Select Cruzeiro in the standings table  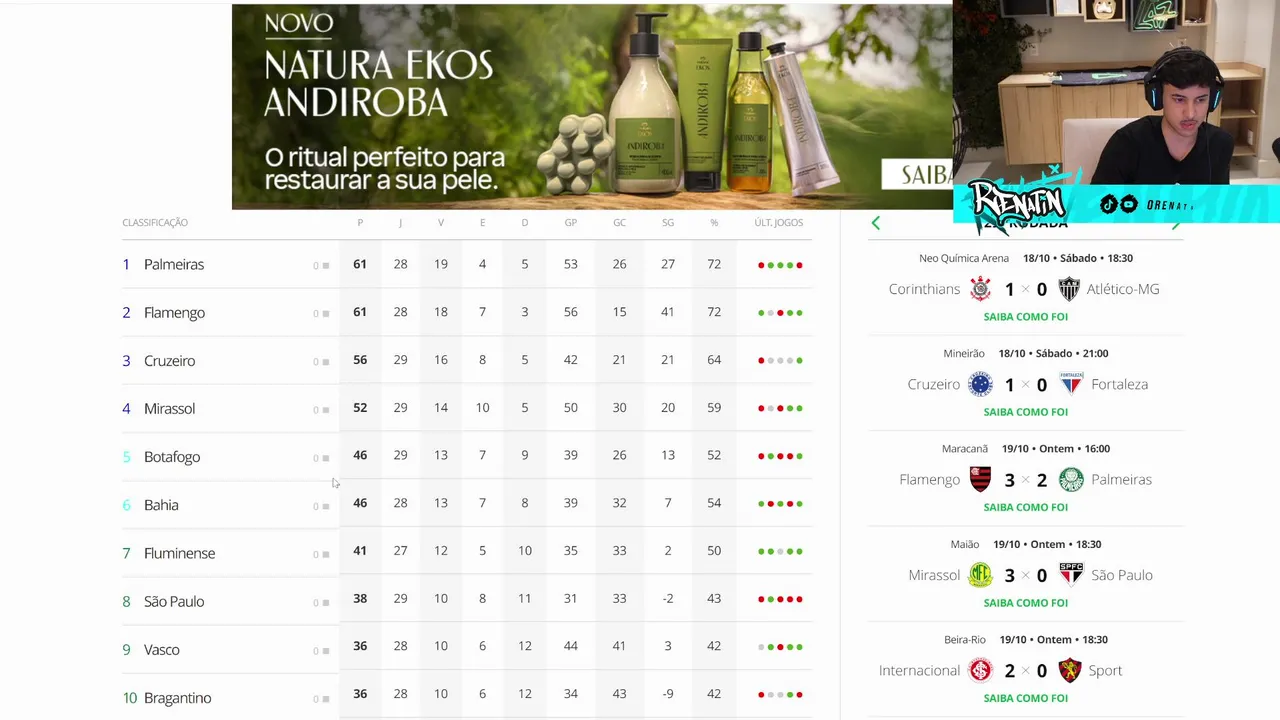pos(169,360)
